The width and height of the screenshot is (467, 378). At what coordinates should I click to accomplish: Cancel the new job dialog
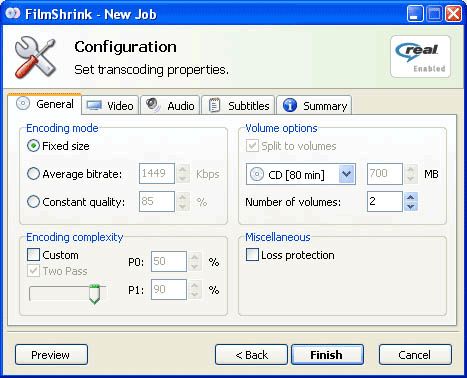tap(415, 355)
